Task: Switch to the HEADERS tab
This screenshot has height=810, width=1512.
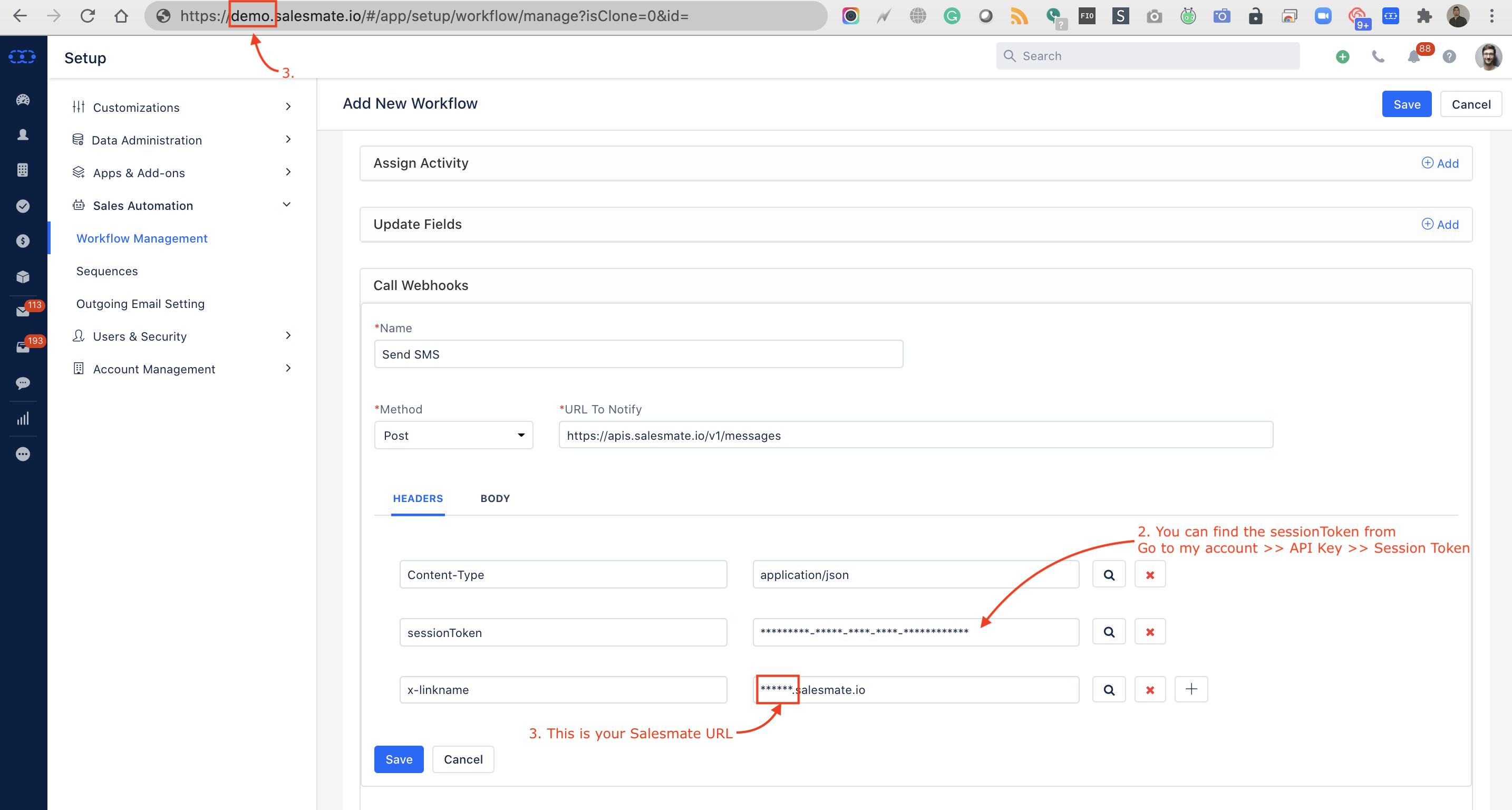Action: click(418, 498)
